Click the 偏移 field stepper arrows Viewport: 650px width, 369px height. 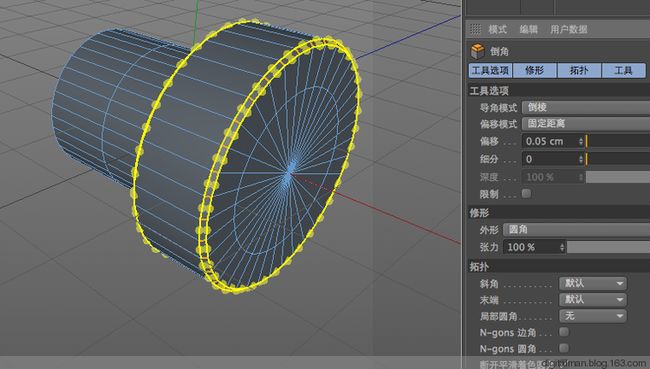tap(581, 141)
